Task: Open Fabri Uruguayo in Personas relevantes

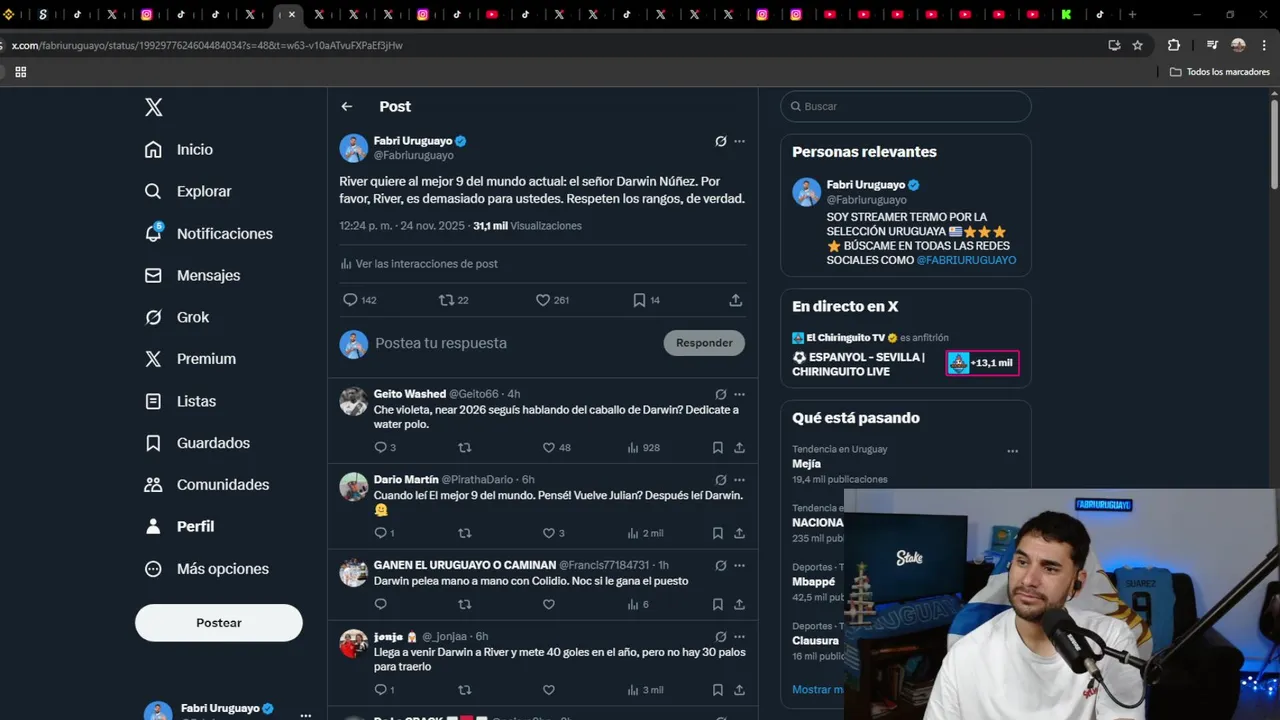Action: click(x=866, y=185)
